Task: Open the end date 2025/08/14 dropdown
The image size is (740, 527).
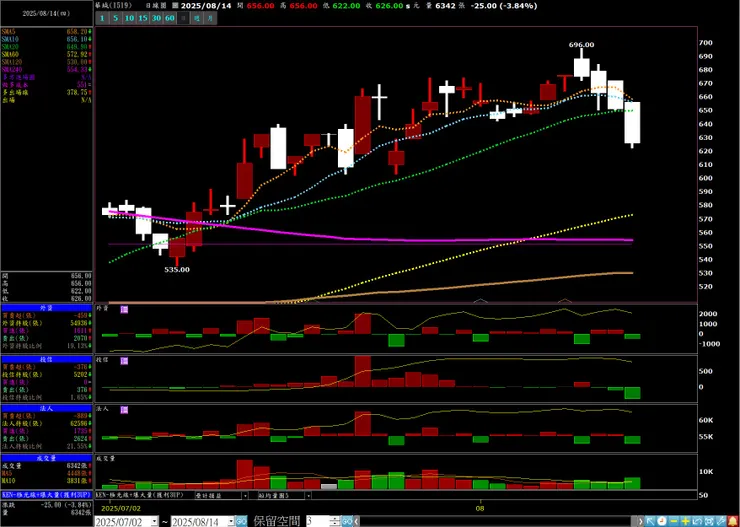Action: click(231, 521)
